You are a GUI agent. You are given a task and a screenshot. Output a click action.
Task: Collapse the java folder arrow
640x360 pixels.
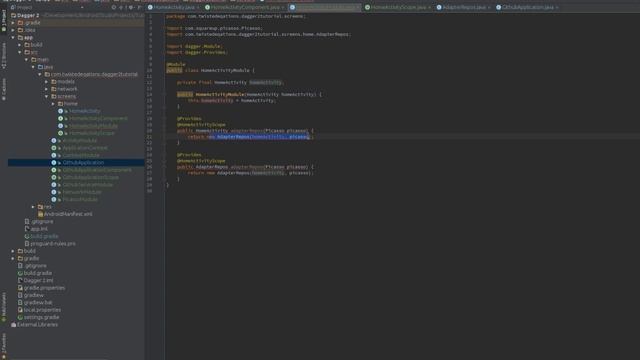(33, 67)
